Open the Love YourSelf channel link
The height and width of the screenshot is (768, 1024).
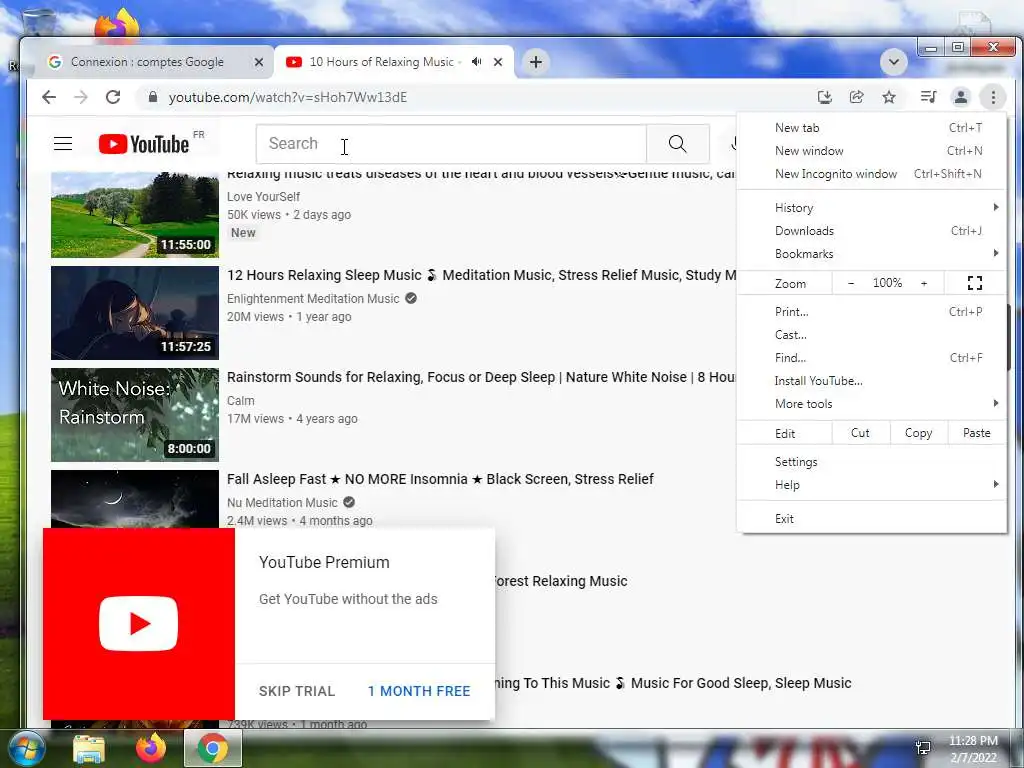pos(263,197)
